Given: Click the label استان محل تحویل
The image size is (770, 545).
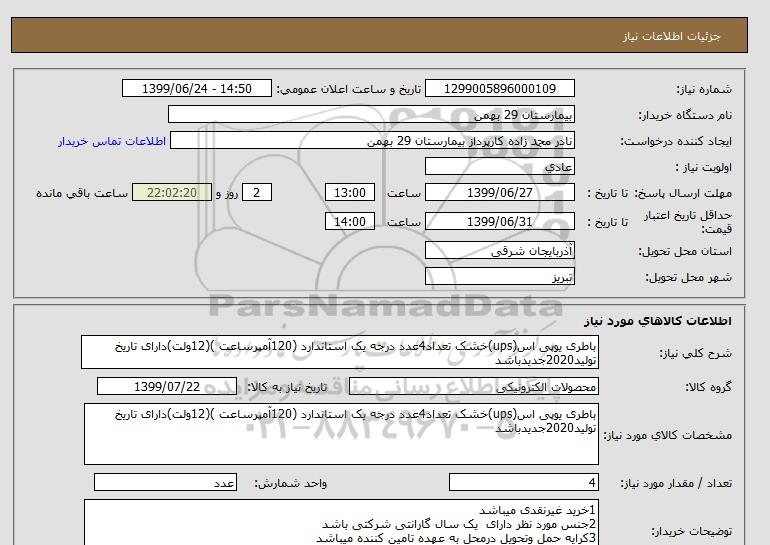Looking at the screenshot, I should tap(685, 251).
